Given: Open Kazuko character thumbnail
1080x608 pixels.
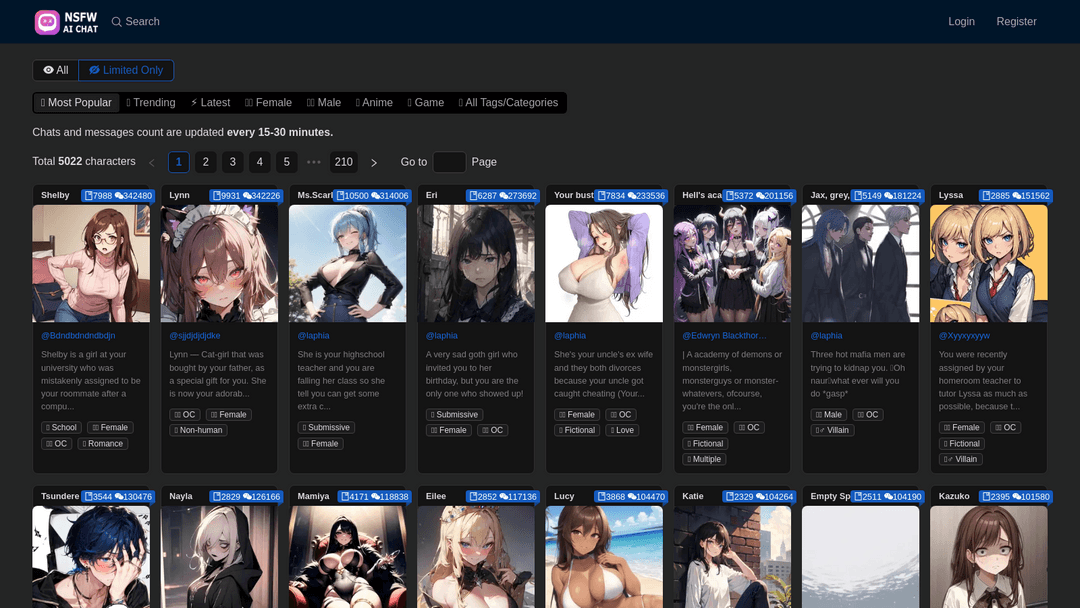Looking at the screenshot, I should [988, 557].
